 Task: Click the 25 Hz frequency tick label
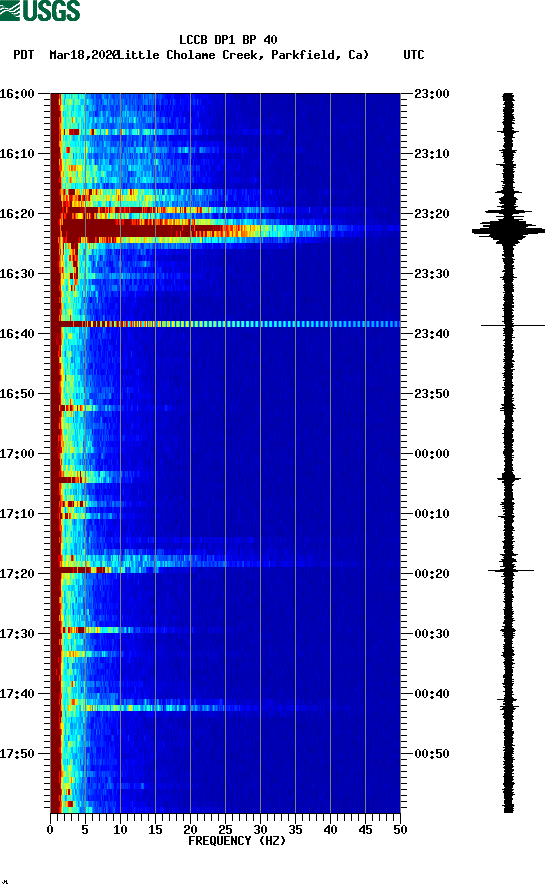225,830
